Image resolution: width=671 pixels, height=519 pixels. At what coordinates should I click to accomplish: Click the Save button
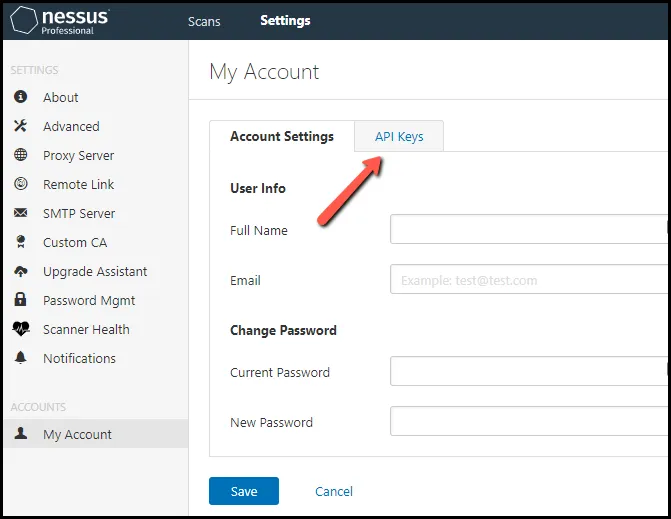tap(244, 491)
